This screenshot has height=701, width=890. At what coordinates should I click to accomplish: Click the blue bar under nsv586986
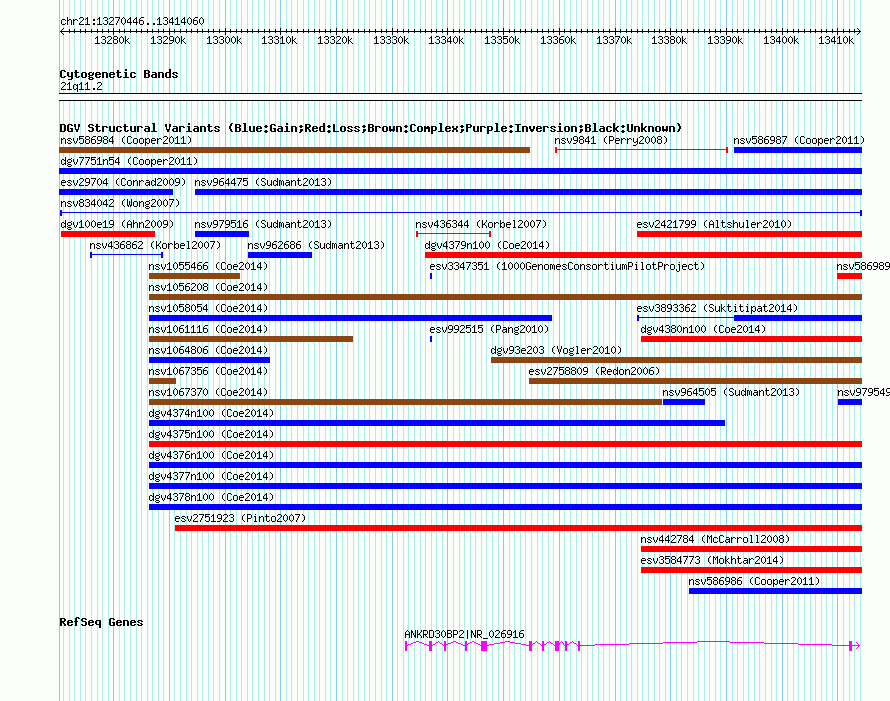(775, 591)
